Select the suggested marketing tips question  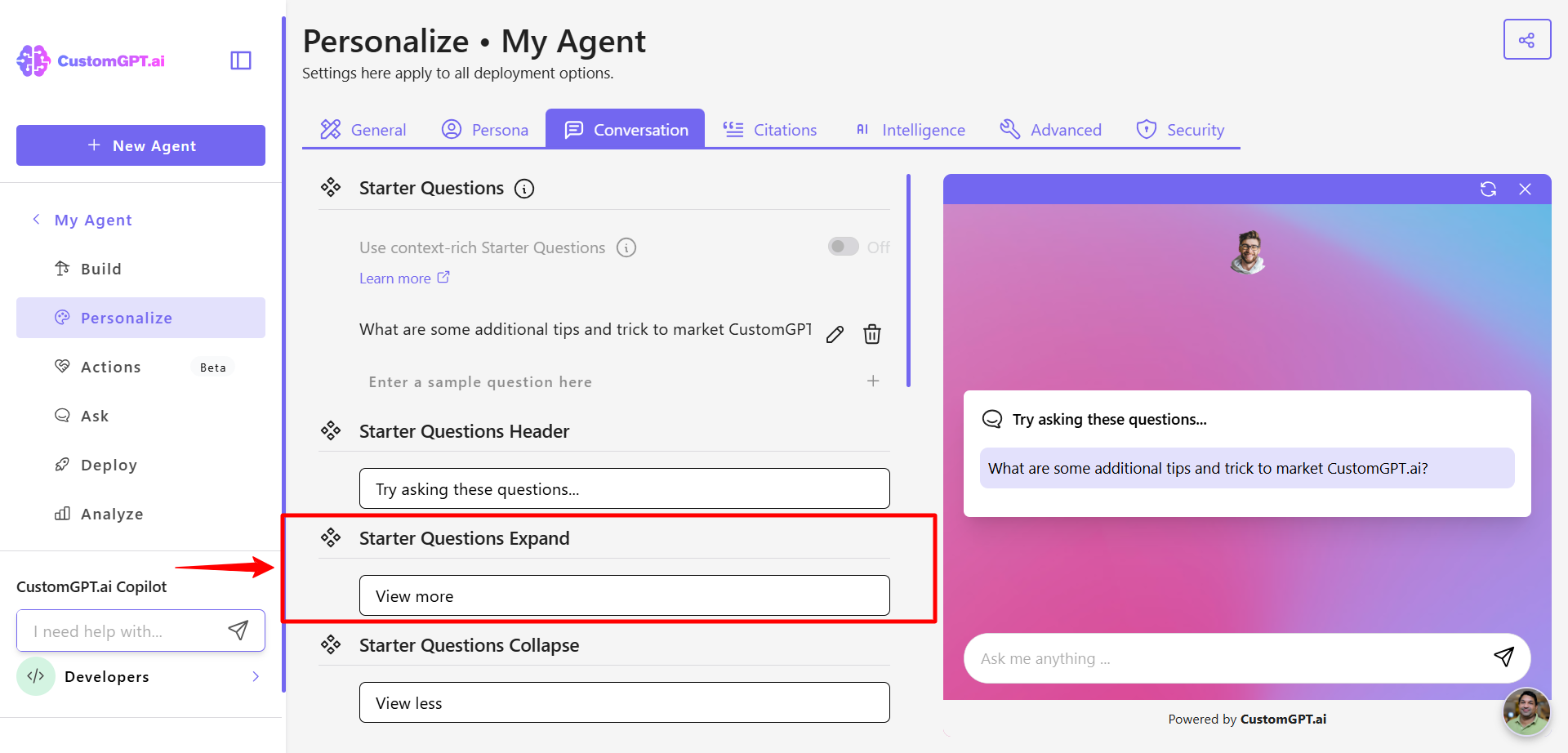(x=1247, y=468)
